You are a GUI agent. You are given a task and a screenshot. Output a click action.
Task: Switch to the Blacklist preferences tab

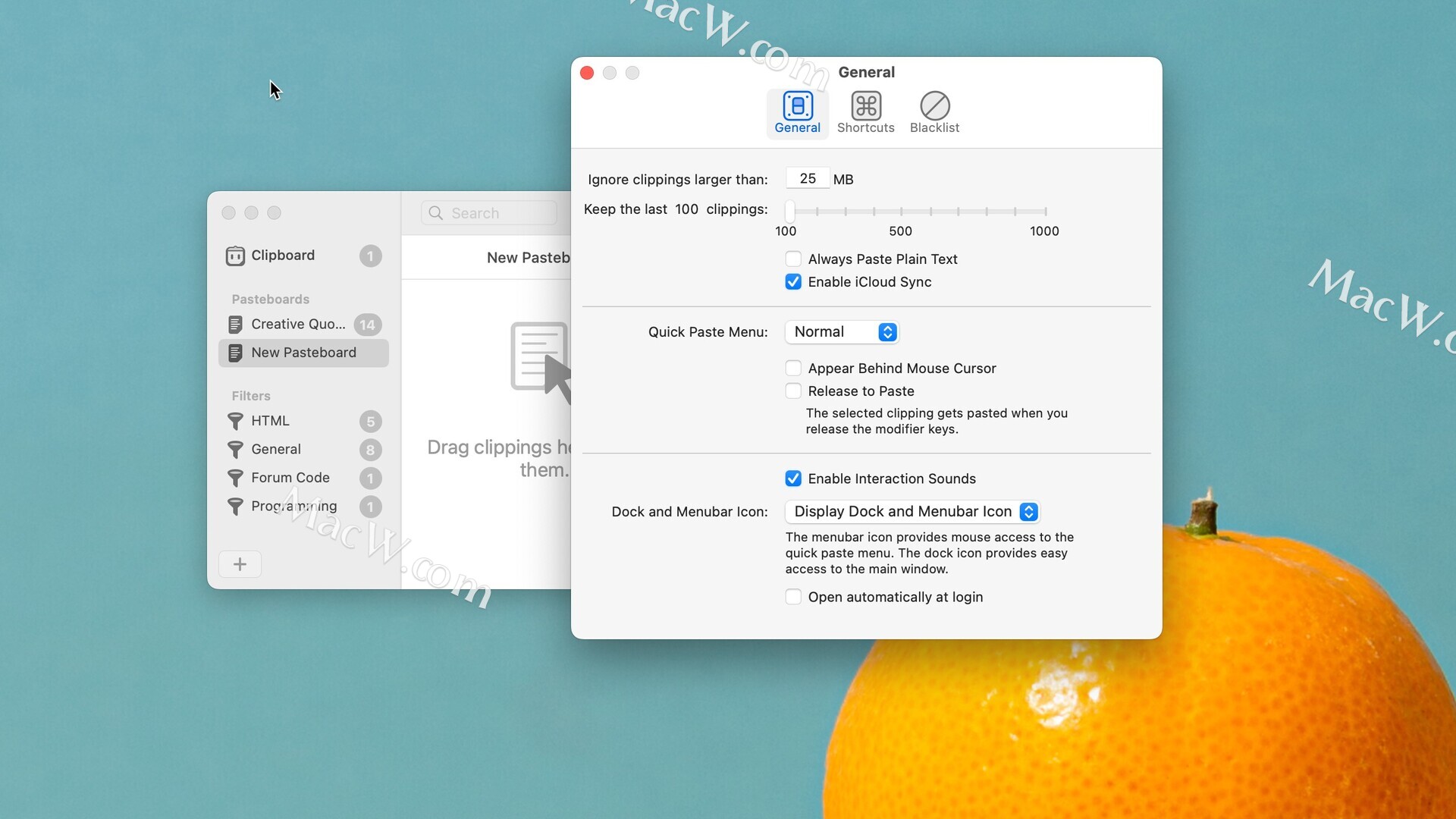(934, 113)
